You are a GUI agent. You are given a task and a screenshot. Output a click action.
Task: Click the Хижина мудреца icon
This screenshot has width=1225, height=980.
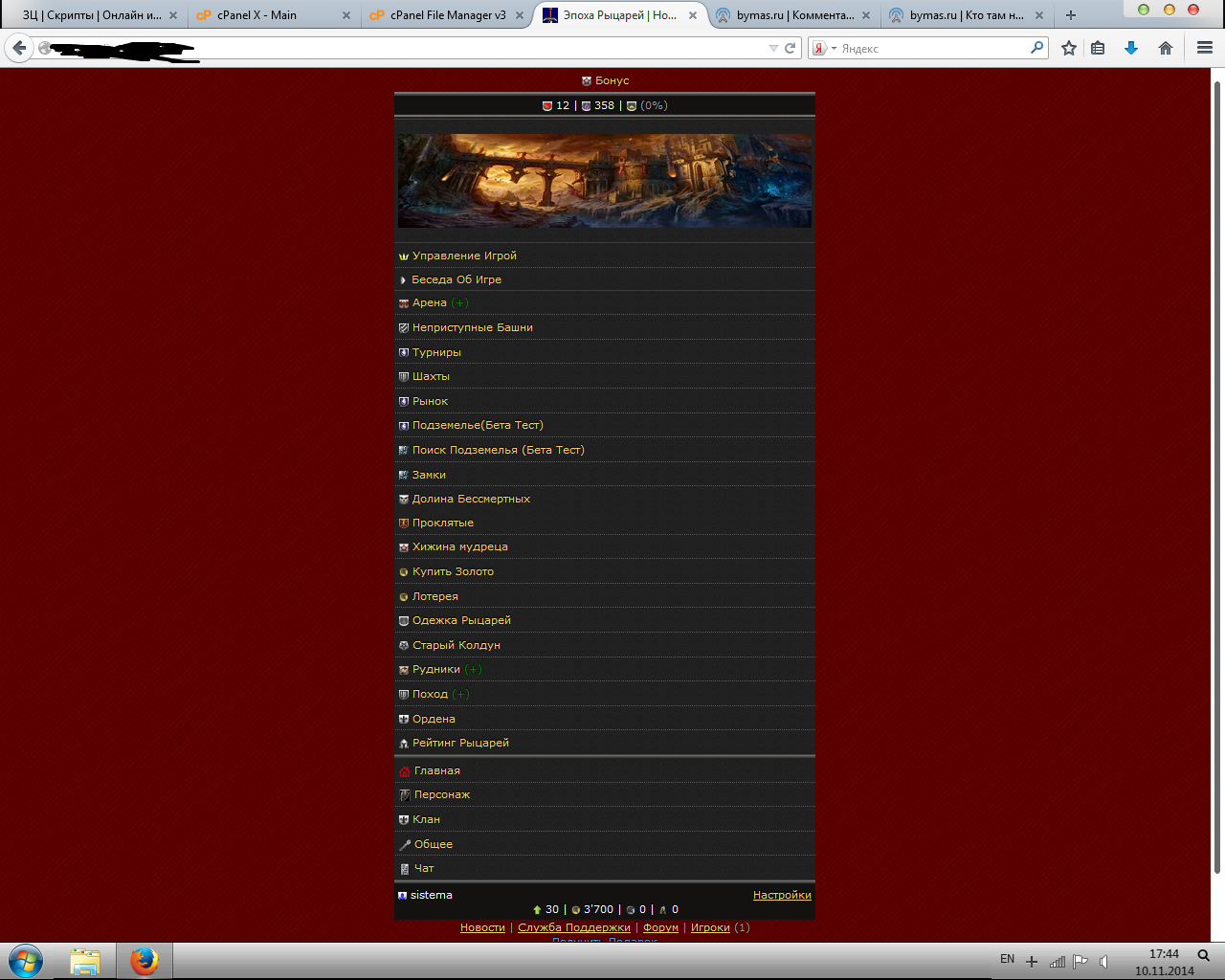404,547
